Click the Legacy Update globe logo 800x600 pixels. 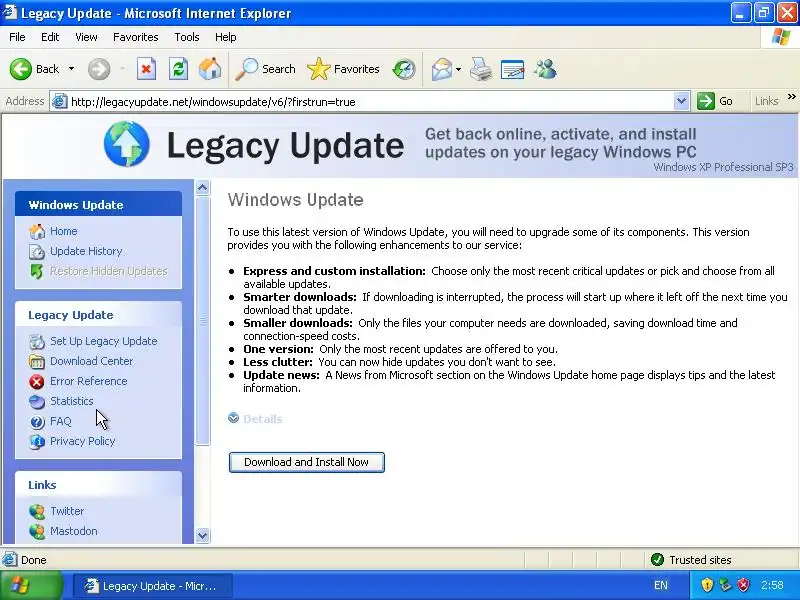[127, 144]
